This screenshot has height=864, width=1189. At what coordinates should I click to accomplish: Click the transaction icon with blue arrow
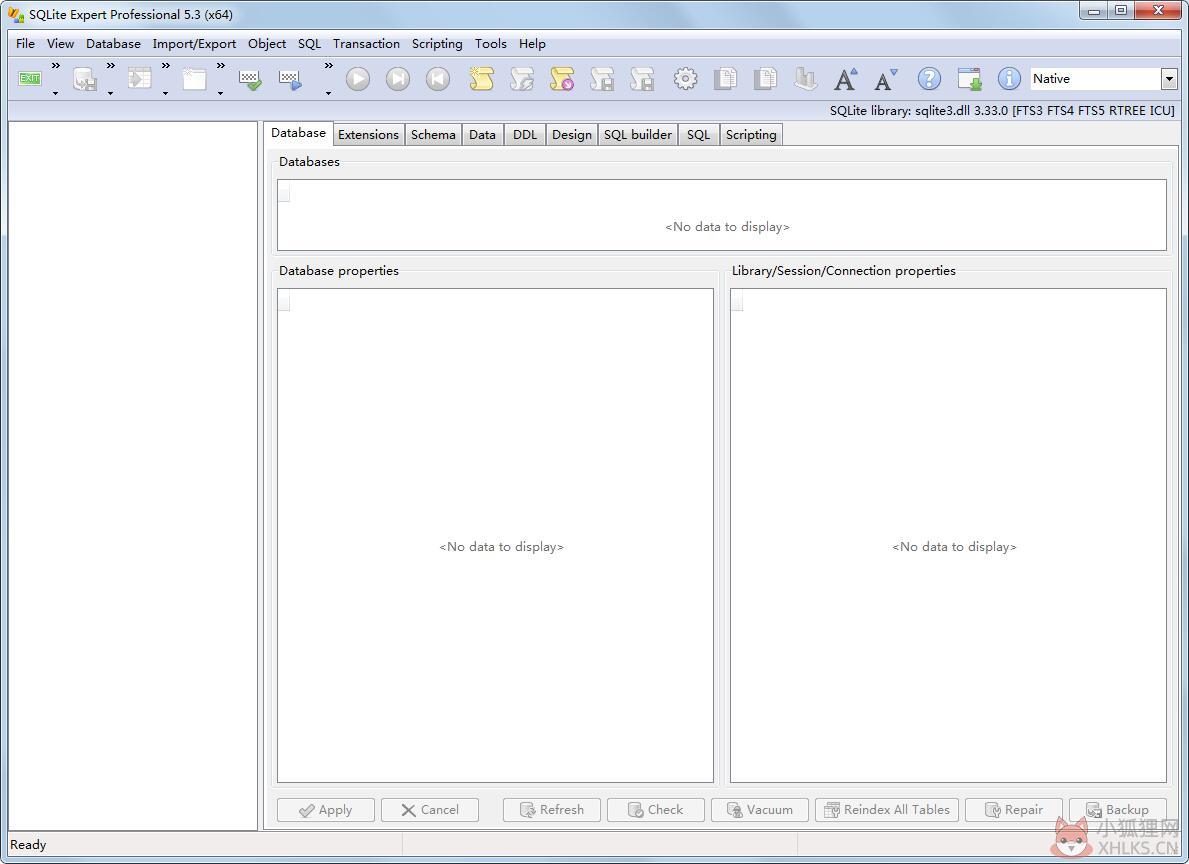290,80
